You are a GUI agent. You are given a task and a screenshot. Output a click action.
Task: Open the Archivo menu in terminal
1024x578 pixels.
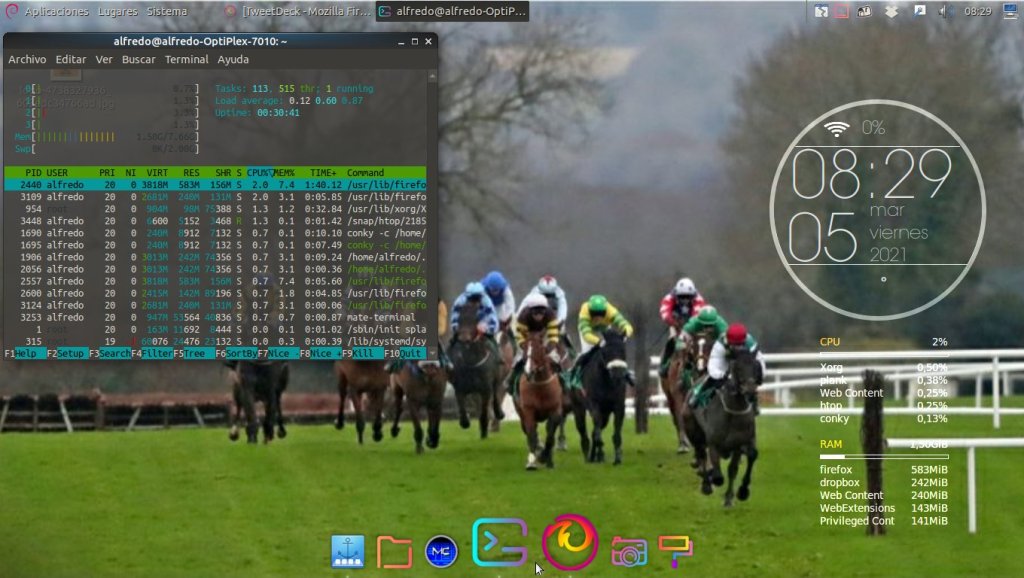click(x=27, y=60)
